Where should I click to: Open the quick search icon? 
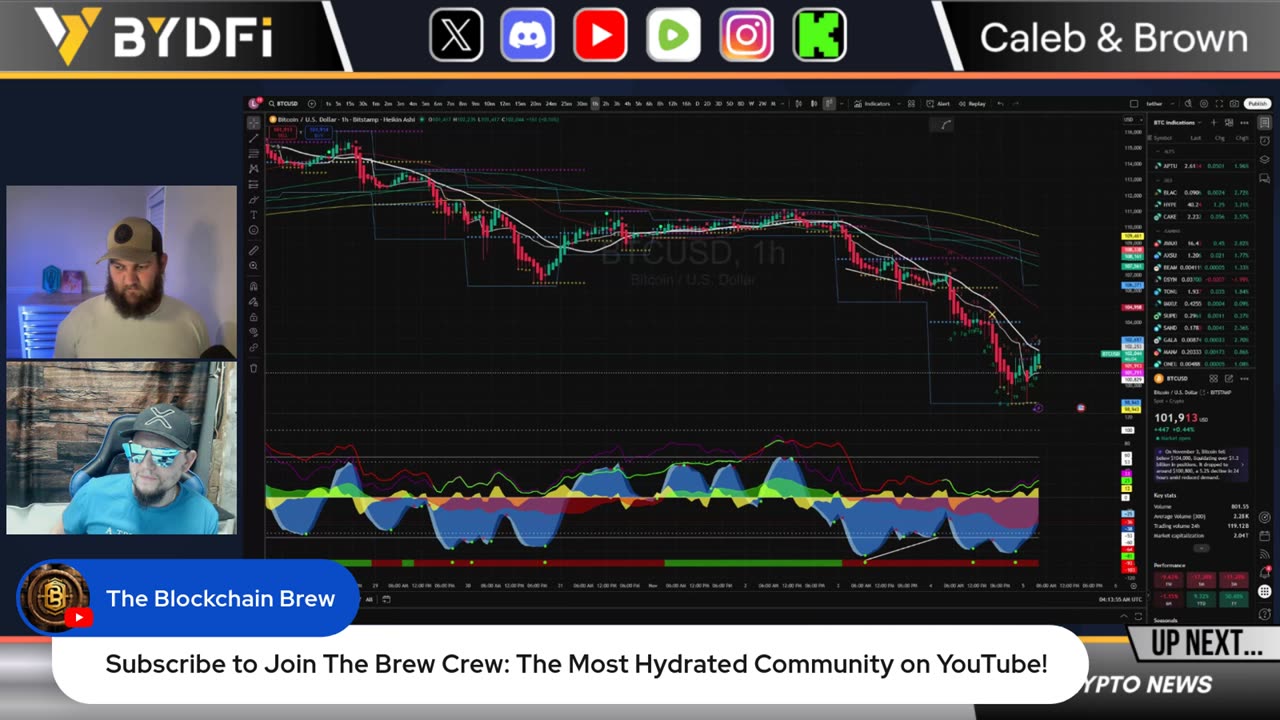pos(1188,103)
